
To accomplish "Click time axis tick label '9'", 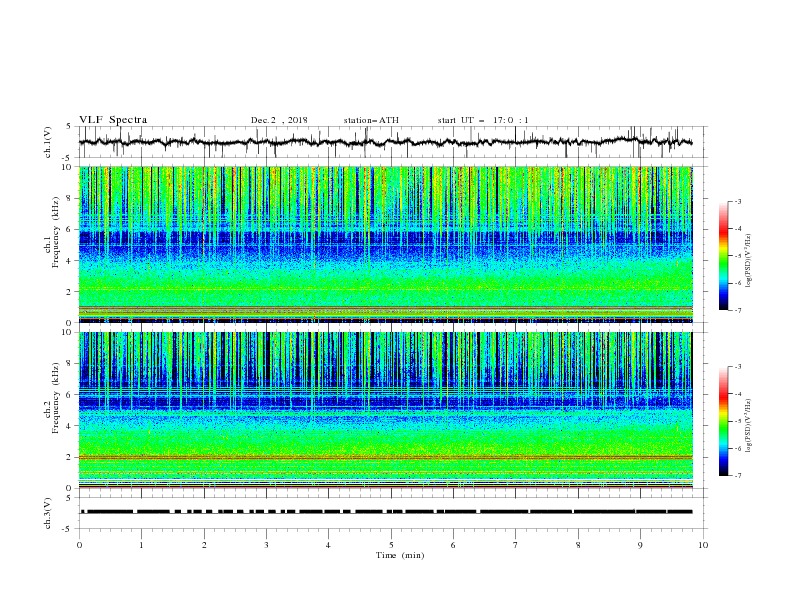I will 640,545.
